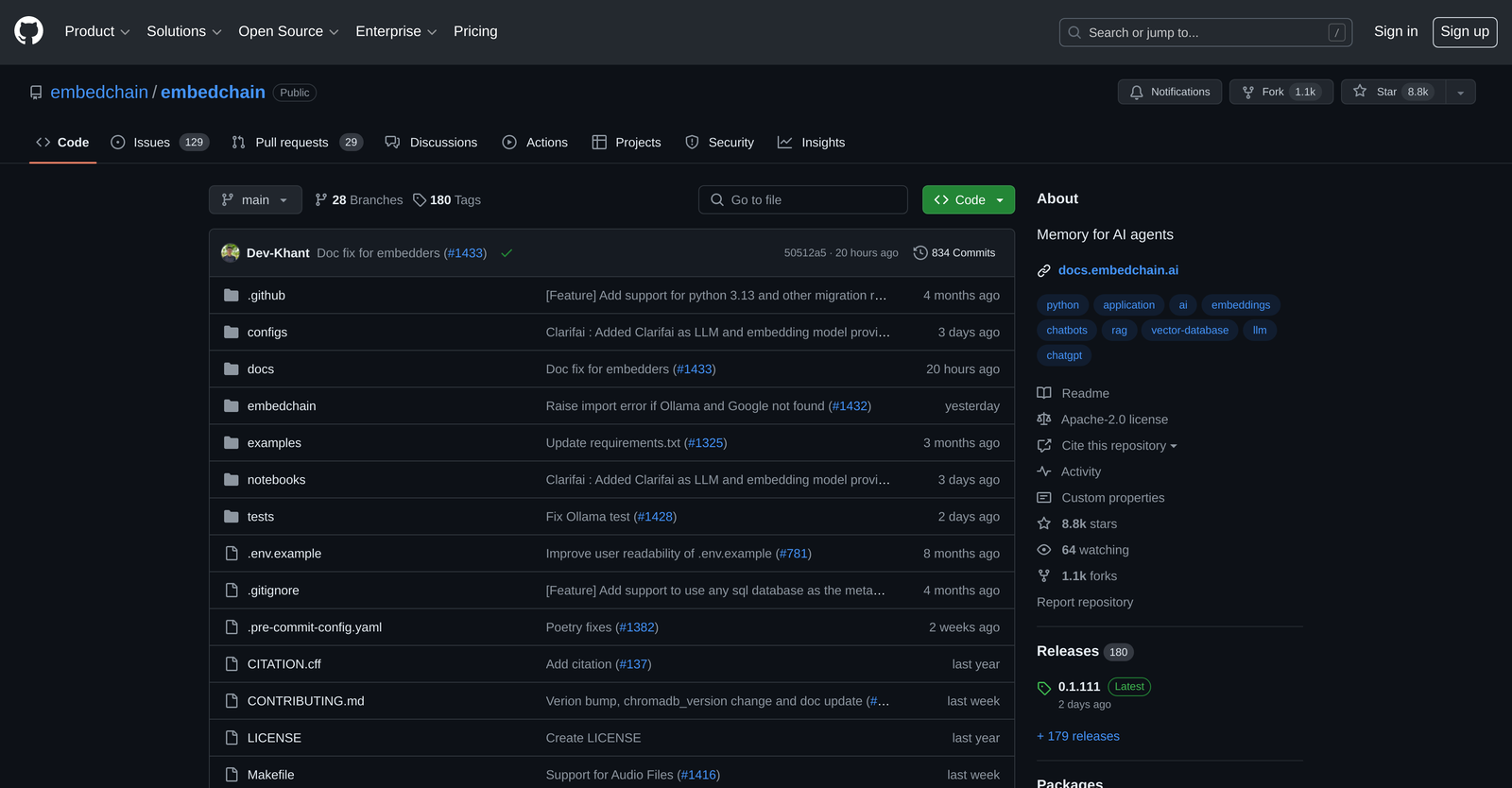Open the CITATION.cff file

point(284,663)
